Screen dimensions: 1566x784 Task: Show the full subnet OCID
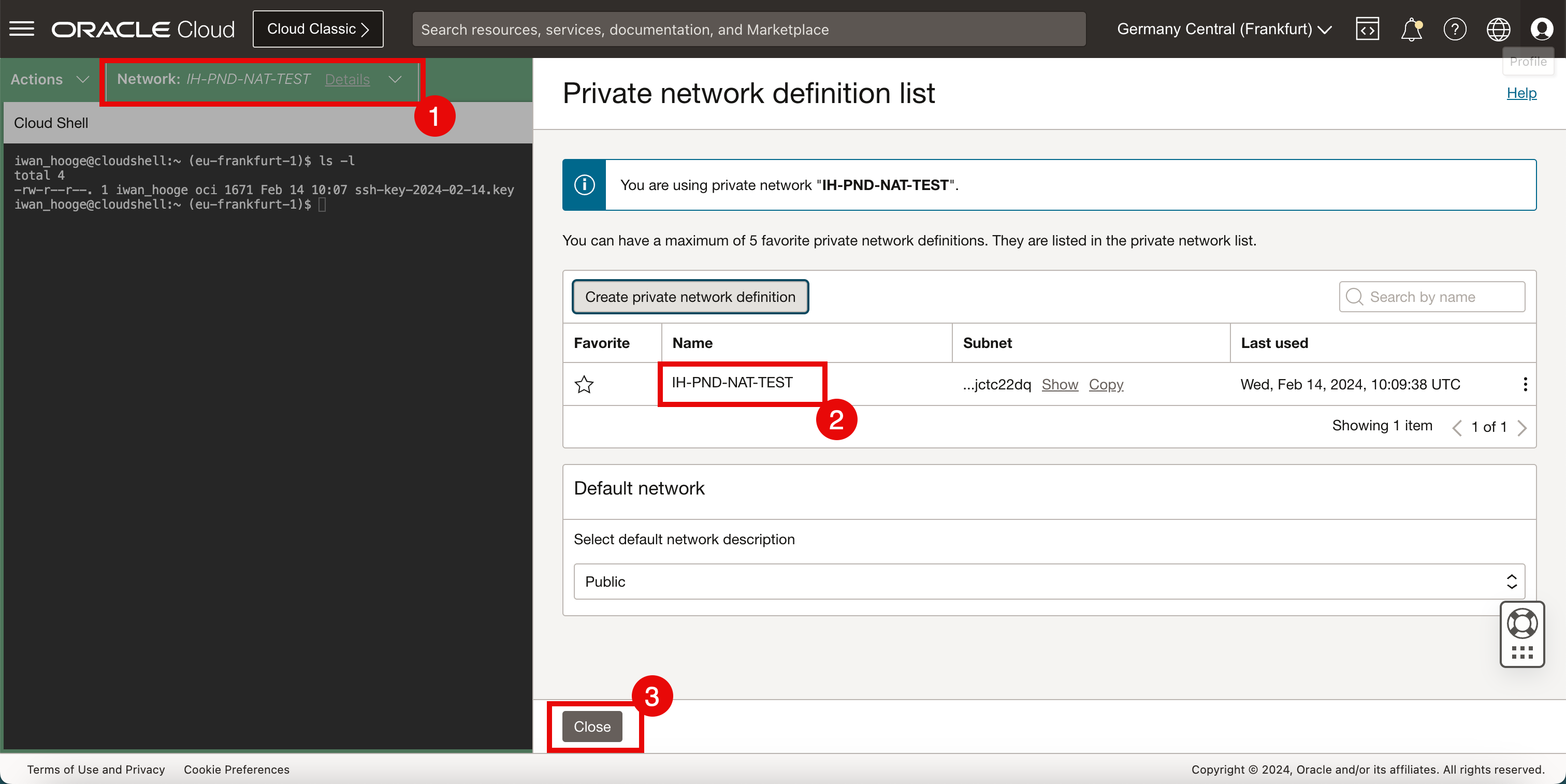[1060, 384]
